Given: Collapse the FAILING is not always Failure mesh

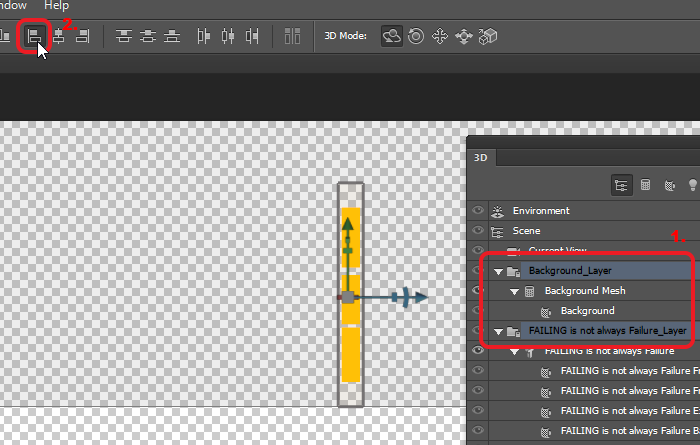Looking at the screenshot, I should click(514, 352).
